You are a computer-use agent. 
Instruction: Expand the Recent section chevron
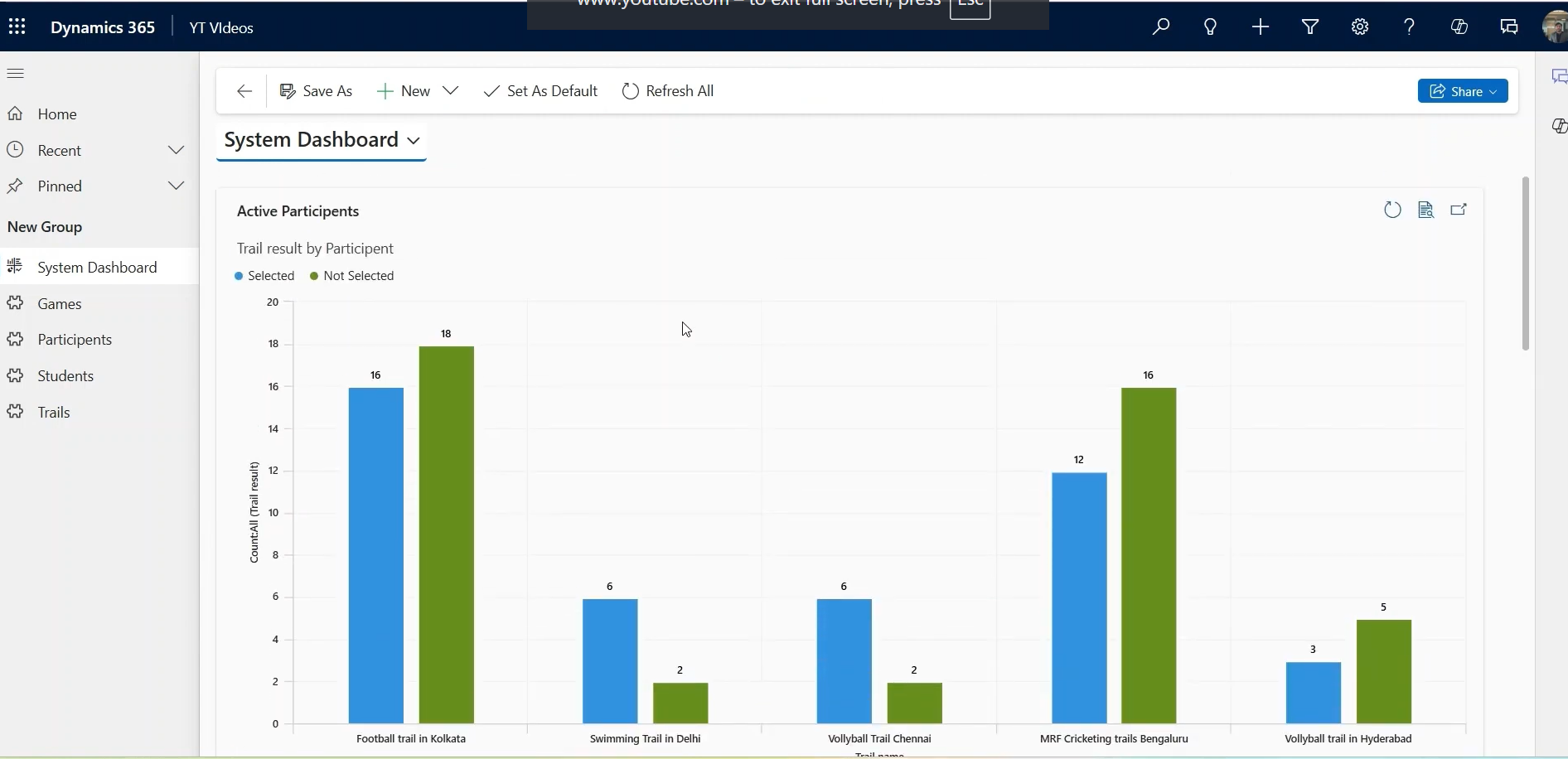[176, 150]
